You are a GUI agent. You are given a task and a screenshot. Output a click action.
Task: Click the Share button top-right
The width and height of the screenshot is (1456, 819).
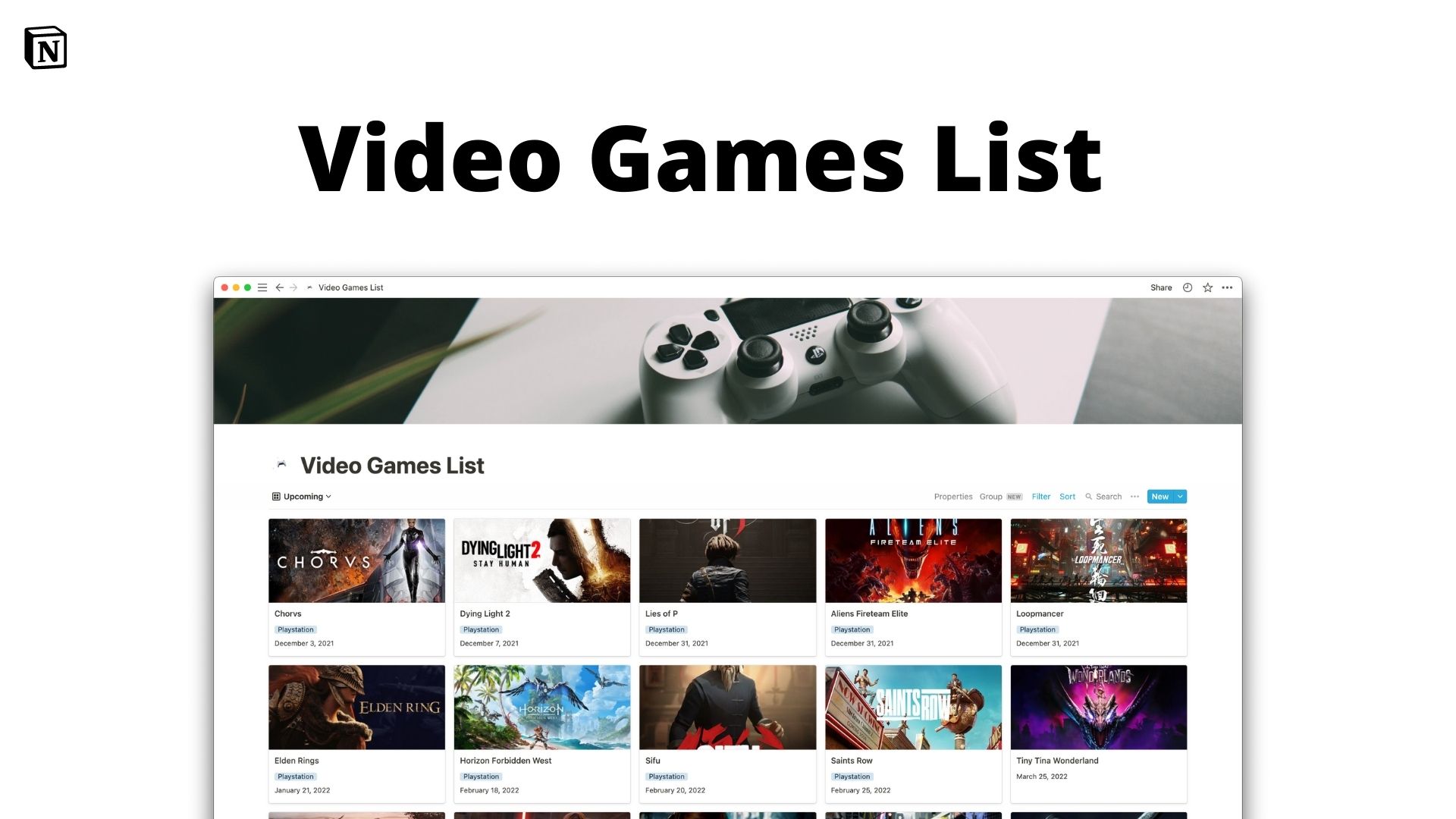point(1160,288)
